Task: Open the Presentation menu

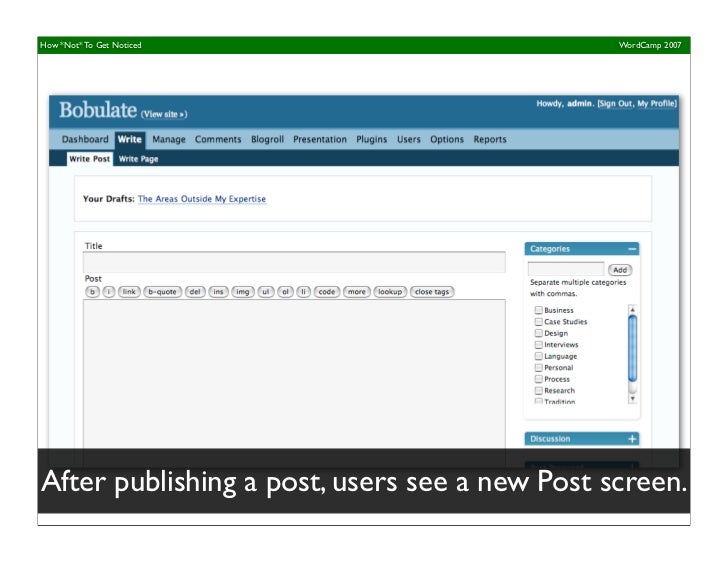Action: coord(320,140)
